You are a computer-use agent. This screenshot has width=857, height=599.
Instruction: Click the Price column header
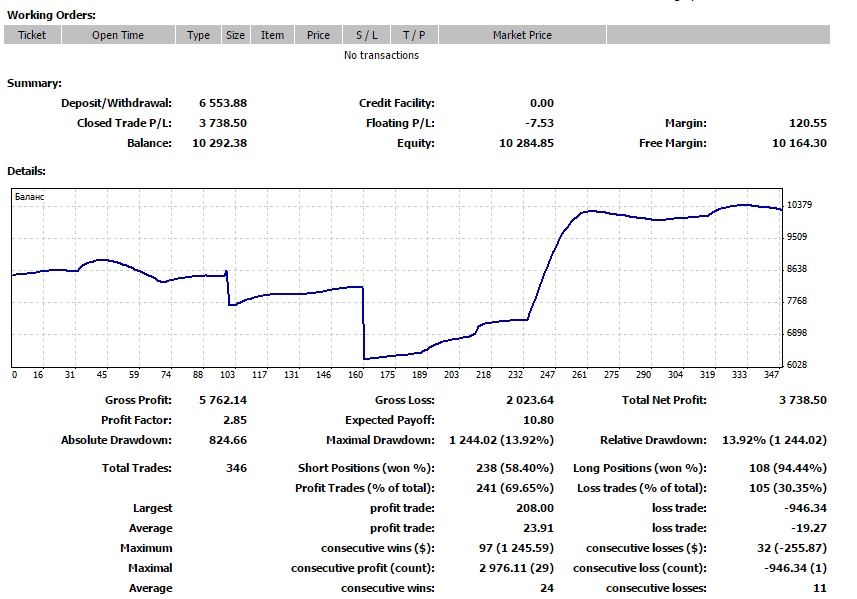point(318,35)
